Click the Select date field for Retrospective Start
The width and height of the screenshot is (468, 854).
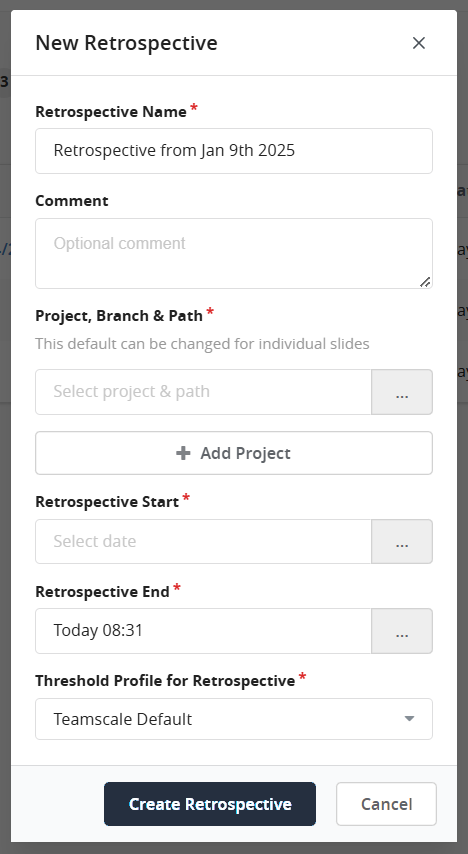[203, 541]
